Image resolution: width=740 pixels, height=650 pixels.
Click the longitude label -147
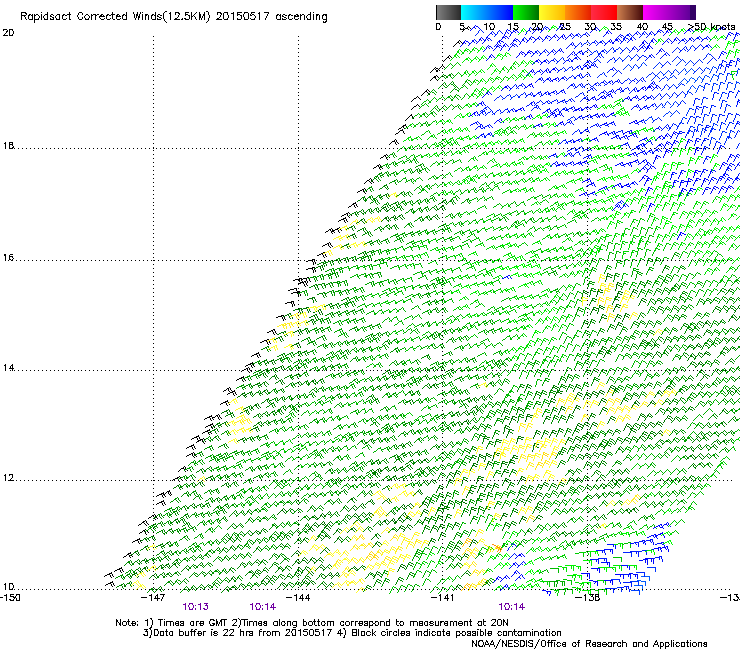pyautogui.click(x=154, y=598)
